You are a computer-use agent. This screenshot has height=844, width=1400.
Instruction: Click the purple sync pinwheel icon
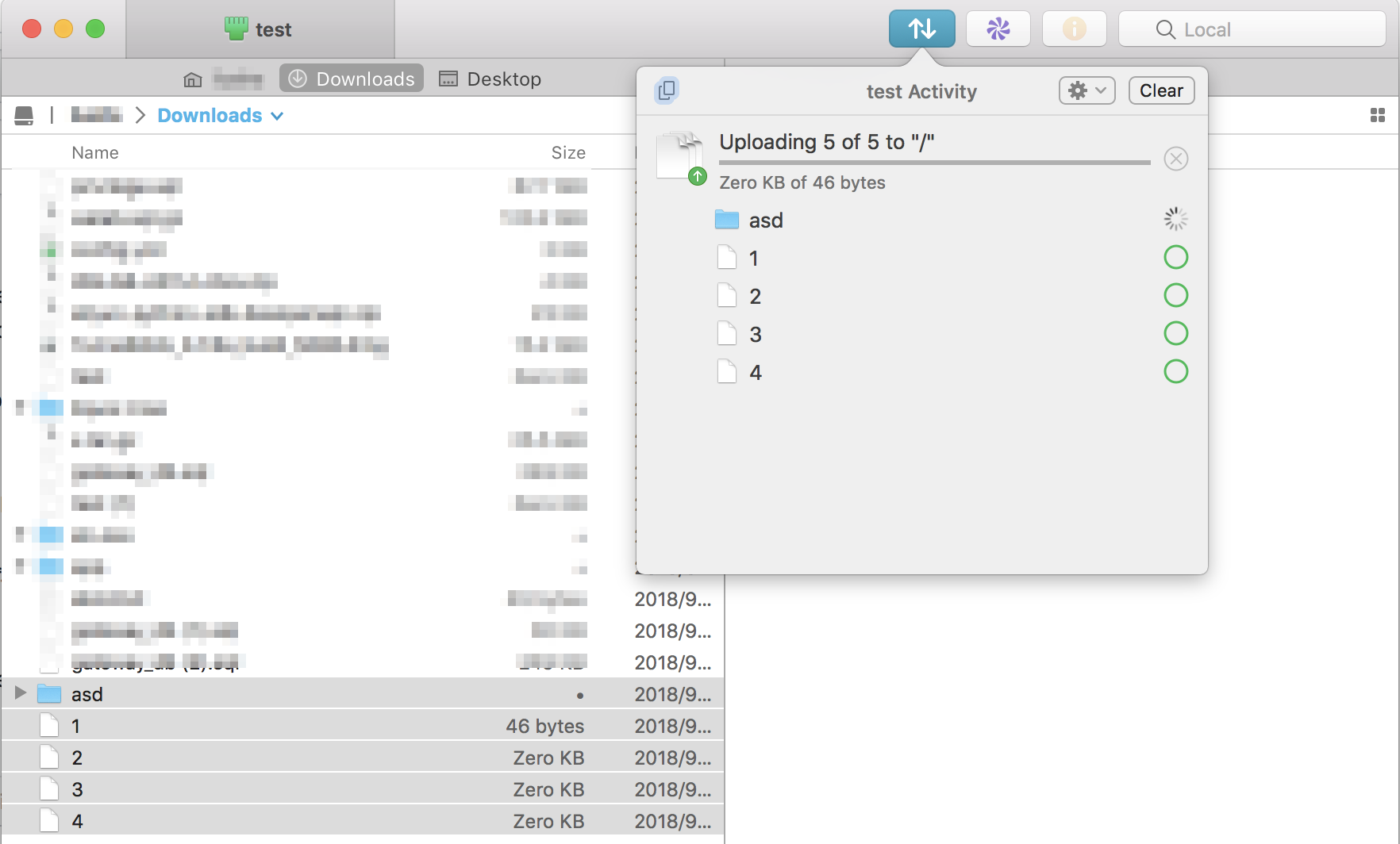click(x=998, y=29)
